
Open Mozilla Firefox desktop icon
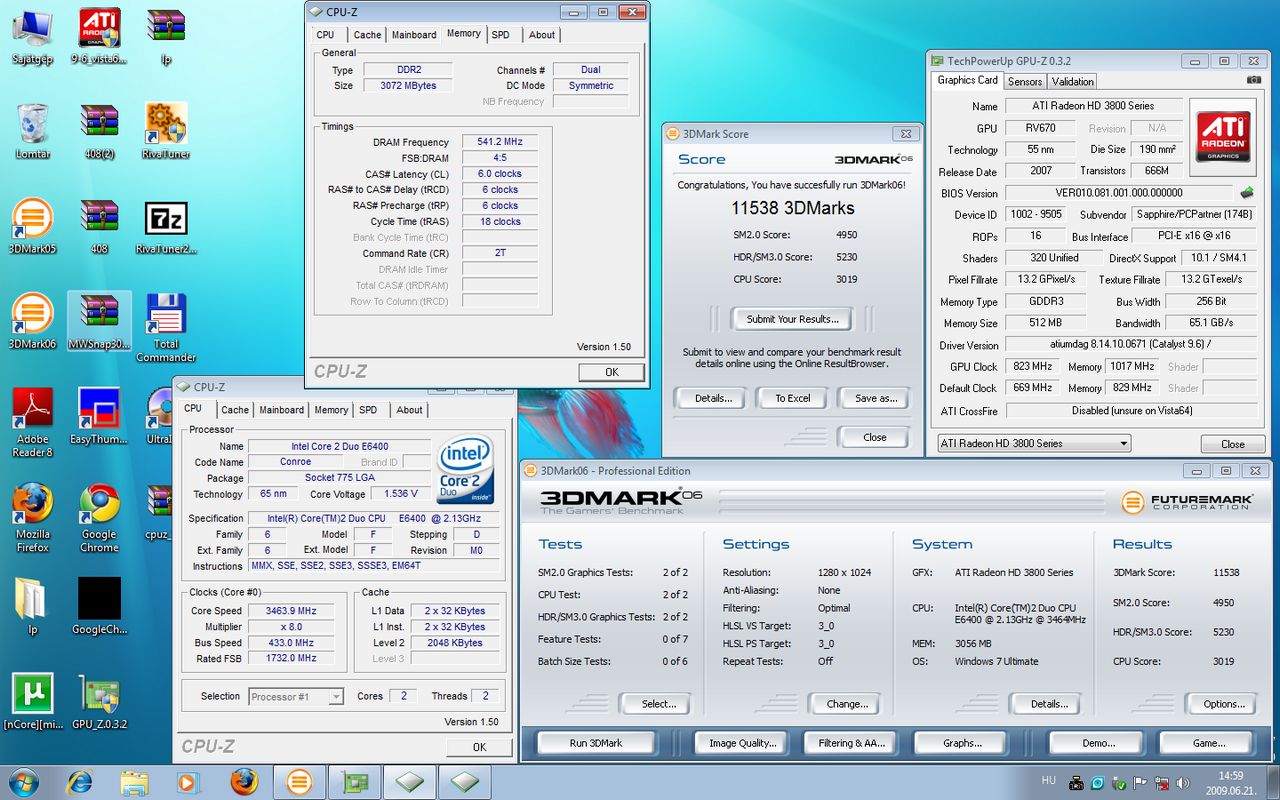click(x=32, y=504)
